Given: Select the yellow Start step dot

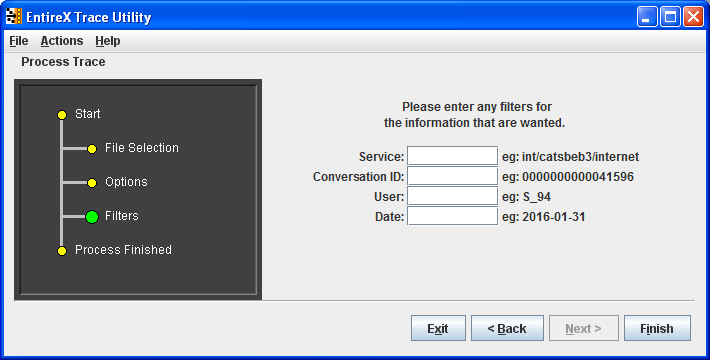Looking at the screenshot, I should (x=62, y=115).
